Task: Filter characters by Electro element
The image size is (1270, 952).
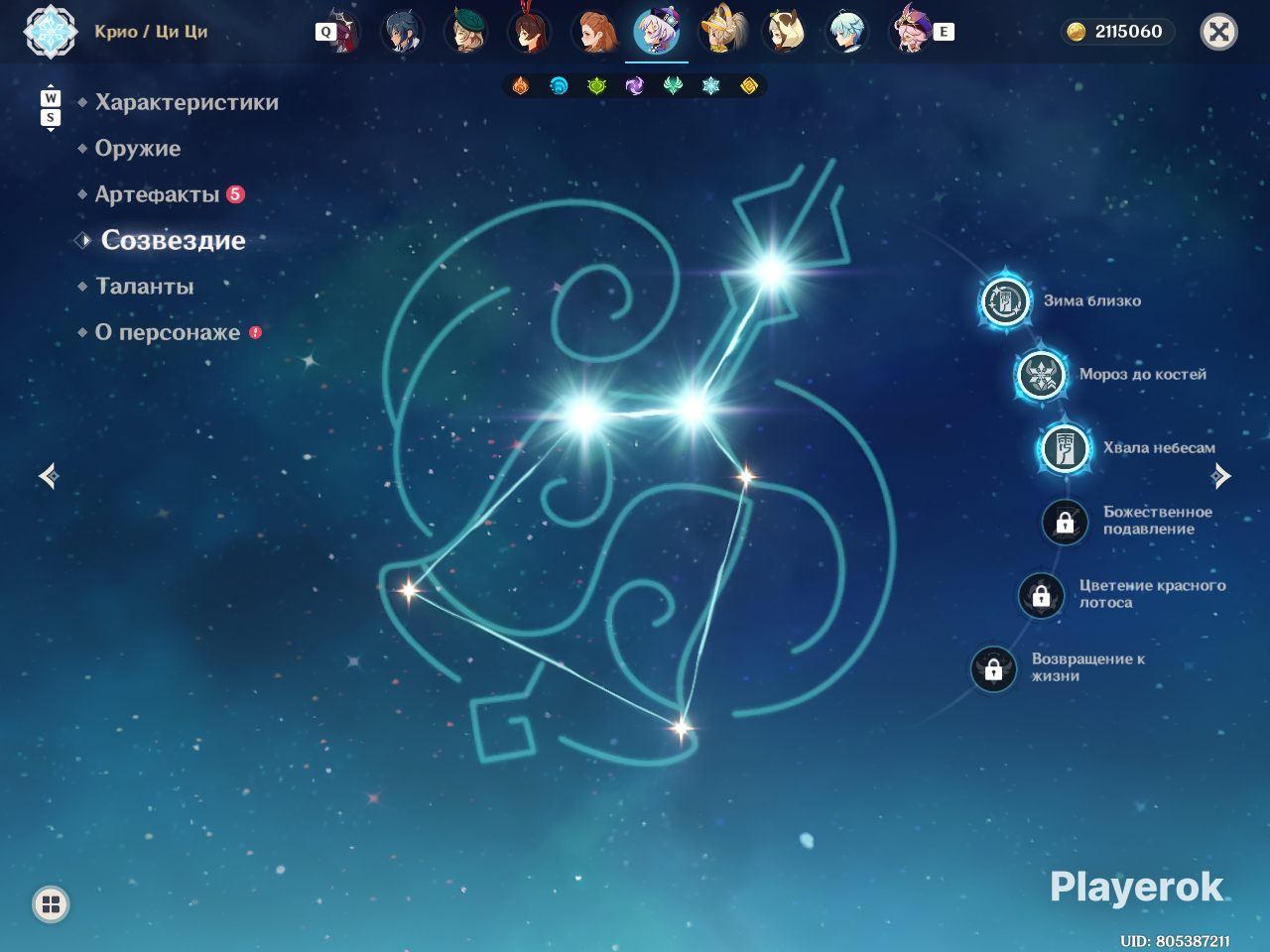Action: [x=635, y=86]
